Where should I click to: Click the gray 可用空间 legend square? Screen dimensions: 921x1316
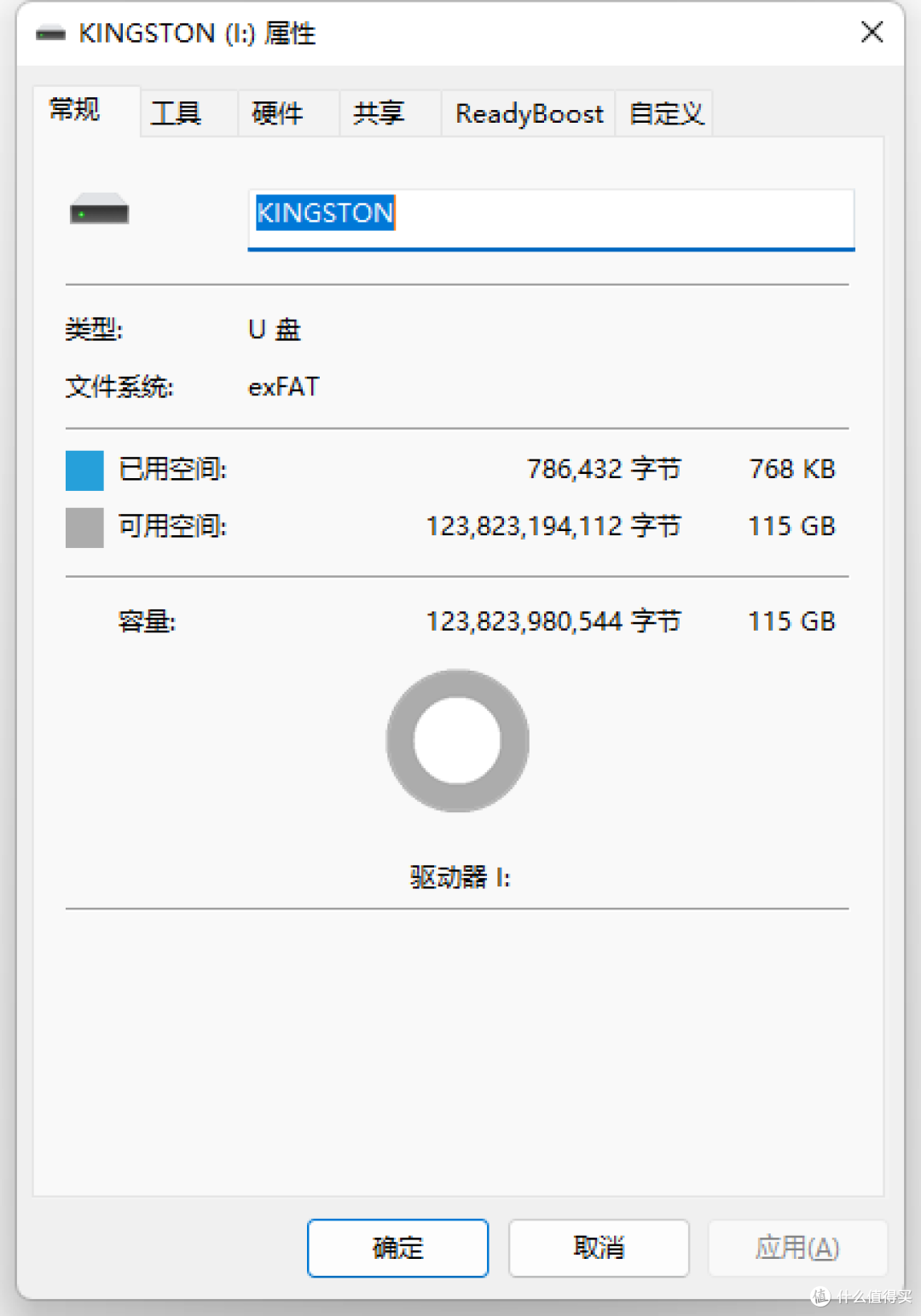point(83,528)
